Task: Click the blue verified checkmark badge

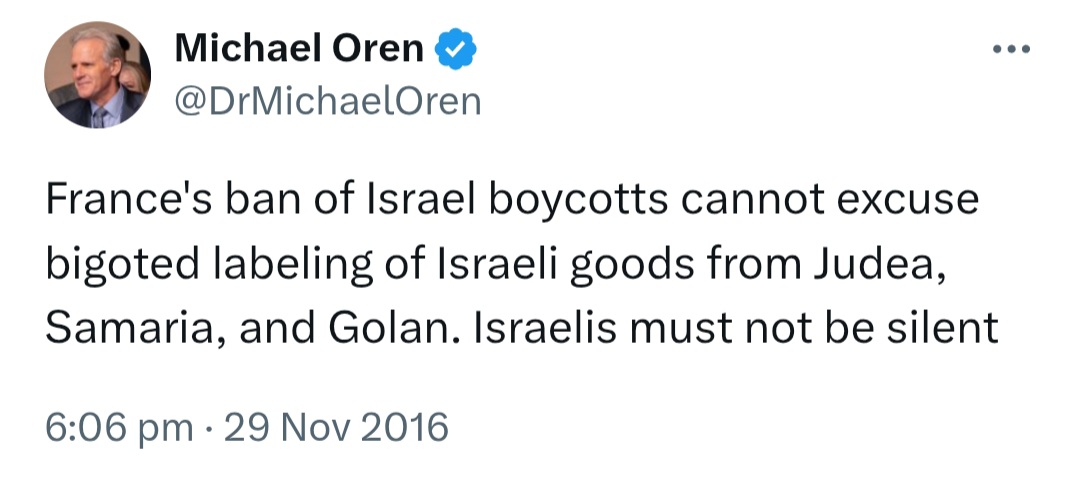Action: click(x=455, y=49)
